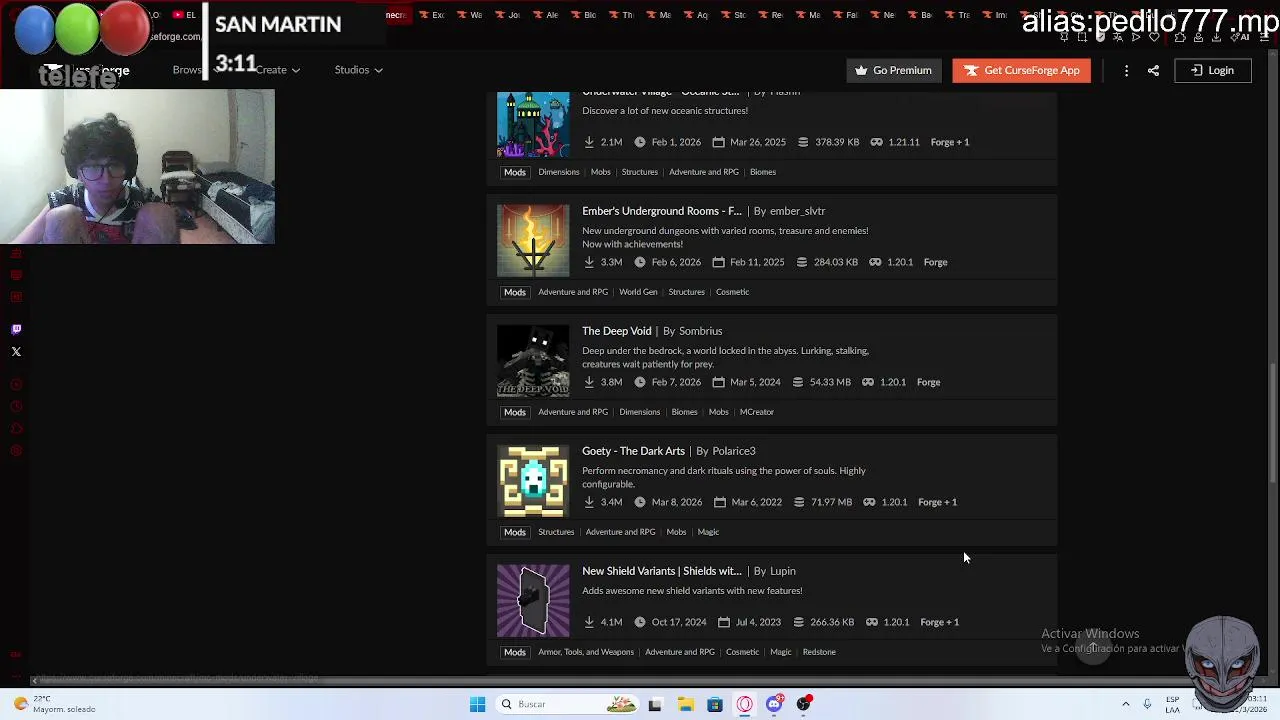This screenshot has height=720, width=1280.
Task: Switch to the YouTube 'EL' browser tab
Action: coord(185,15)
